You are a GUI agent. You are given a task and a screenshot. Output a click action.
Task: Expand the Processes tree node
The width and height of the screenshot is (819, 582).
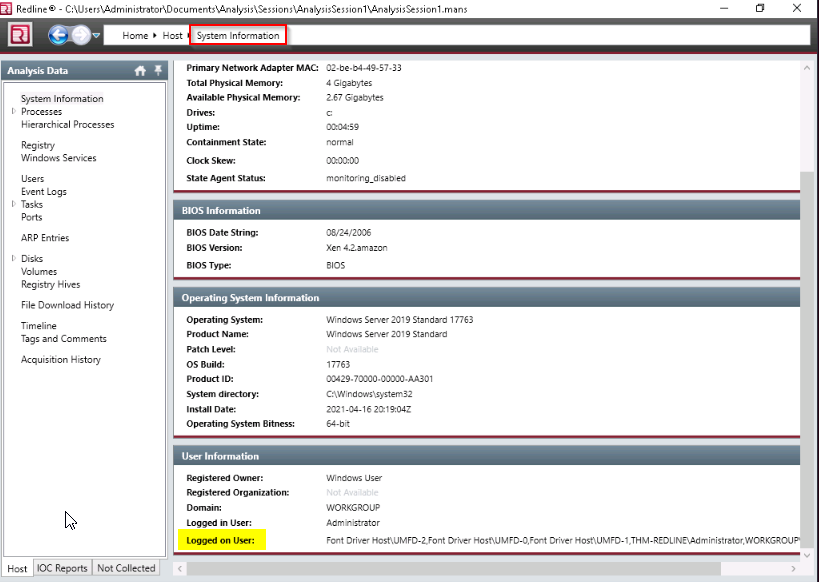click(x=14, y=111)
